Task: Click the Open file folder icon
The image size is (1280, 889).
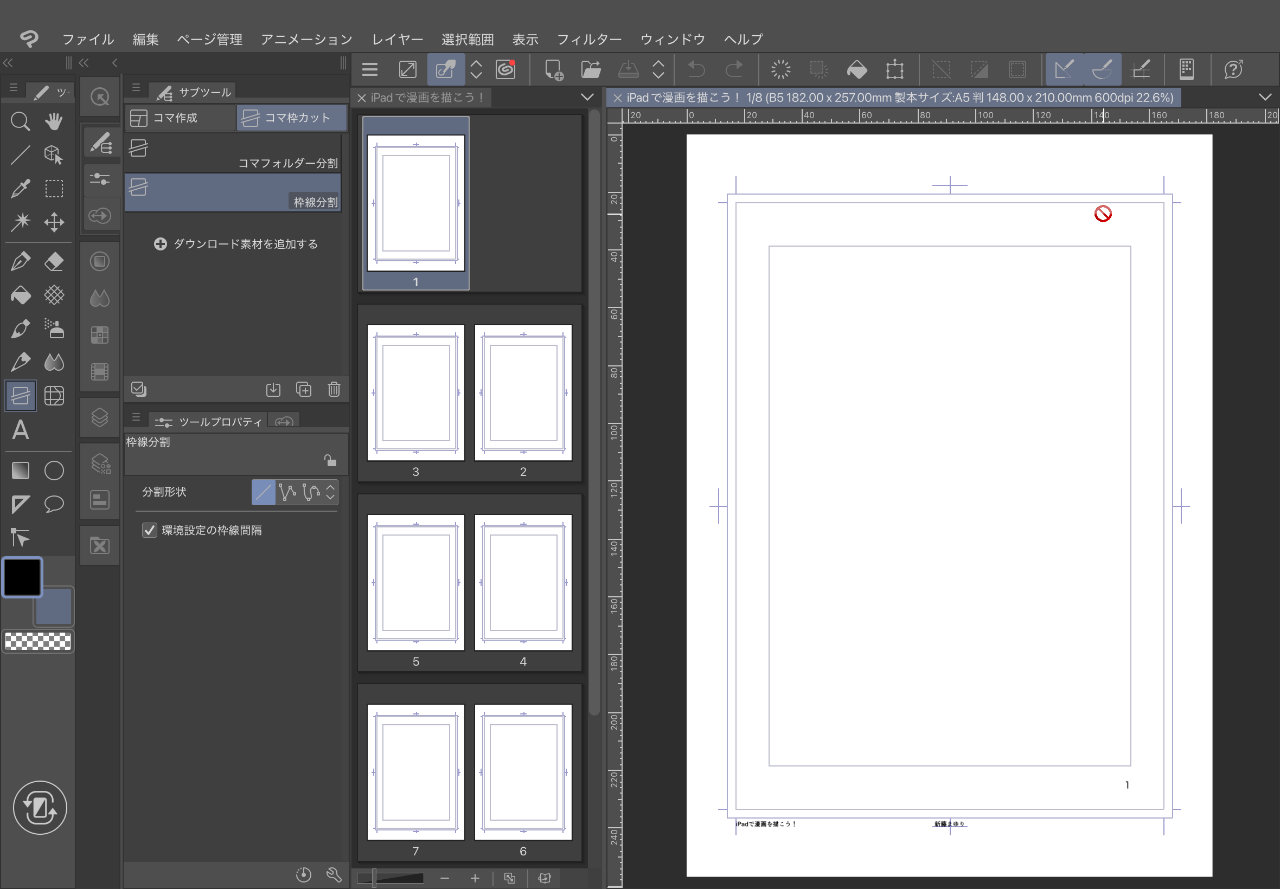Action: pos(590,70)
